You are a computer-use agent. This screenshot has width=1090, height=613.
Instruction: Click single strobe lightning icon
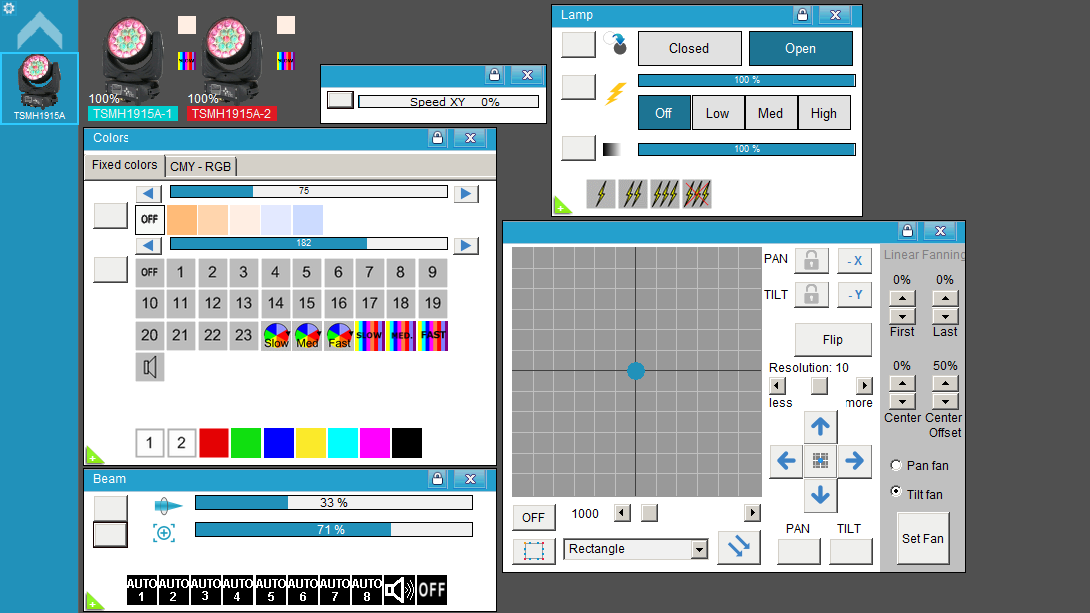601,194
